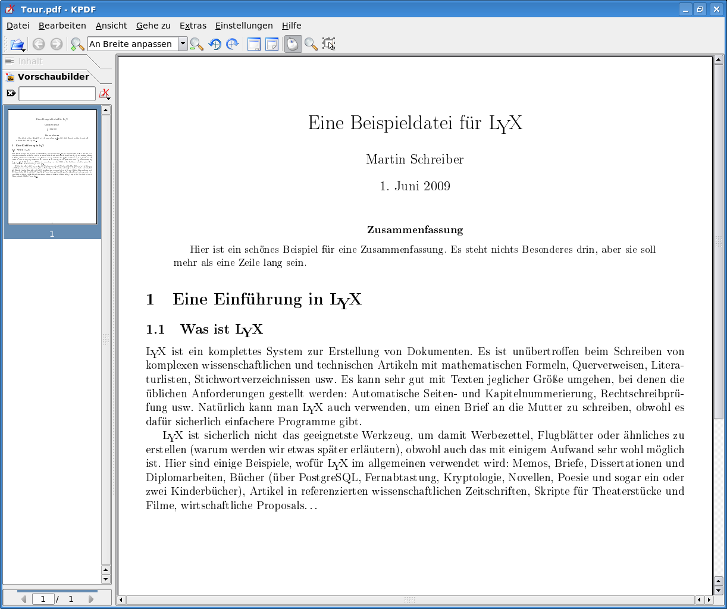Click the thumbnail panel scroll down arrow
727x609 pixels.
click(106, 579)
